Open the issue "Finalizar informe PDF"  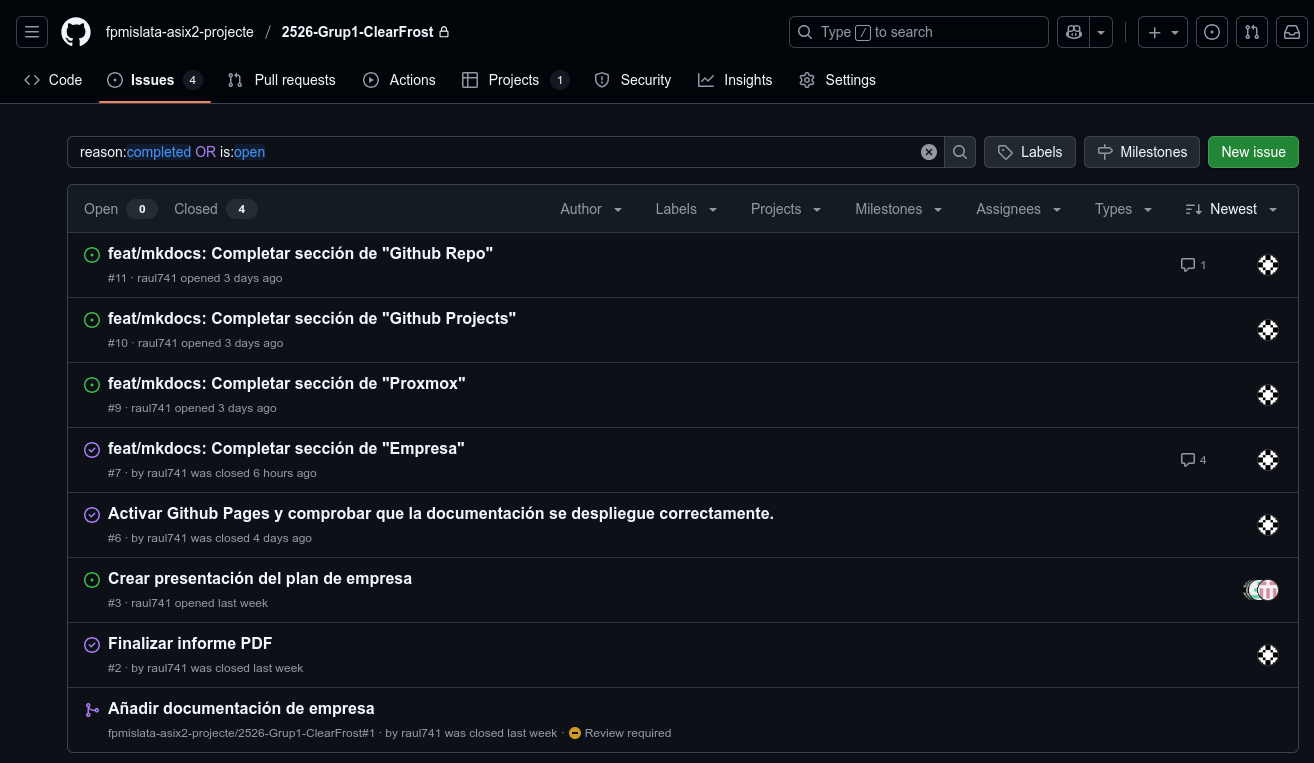190,643
